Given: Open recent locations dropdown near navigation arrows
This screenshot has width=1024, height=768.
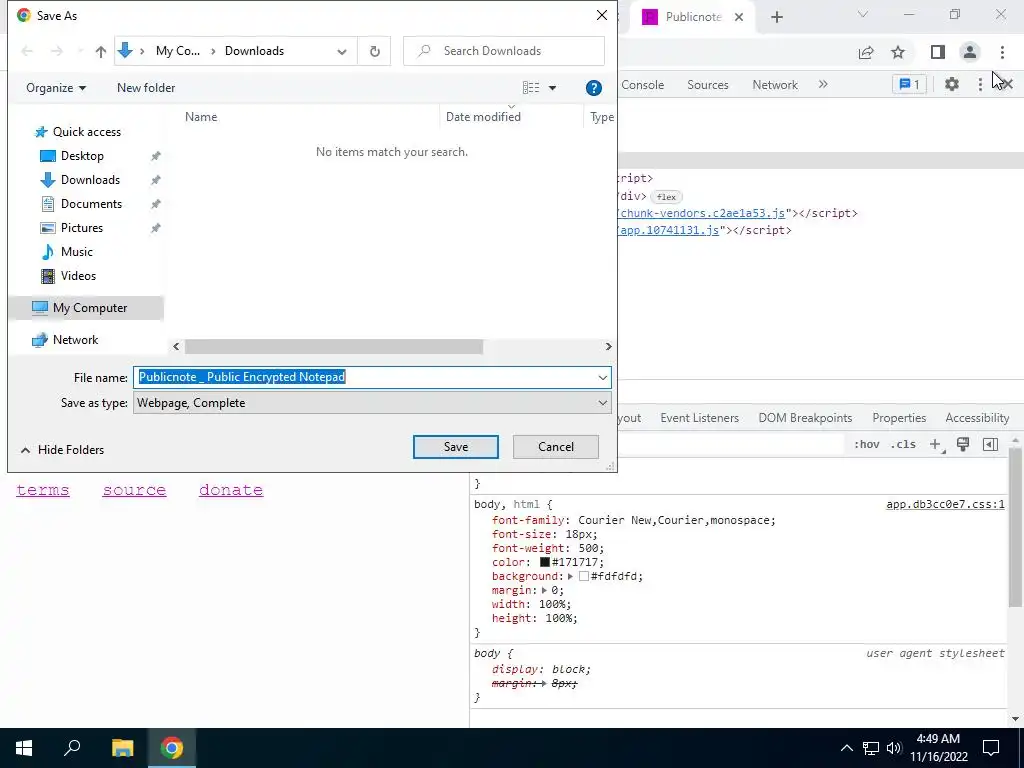Looking at the screenshot, I should click(x=80, y=51).
